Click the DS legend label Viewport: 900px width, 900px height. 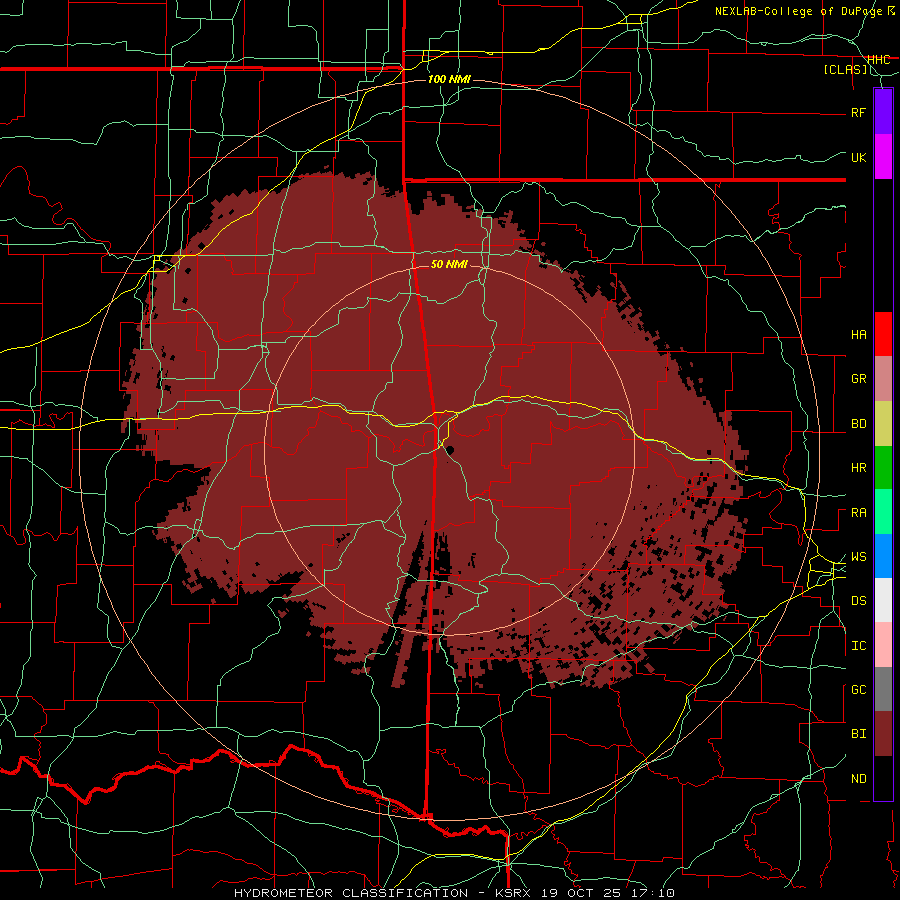point(859,601)
